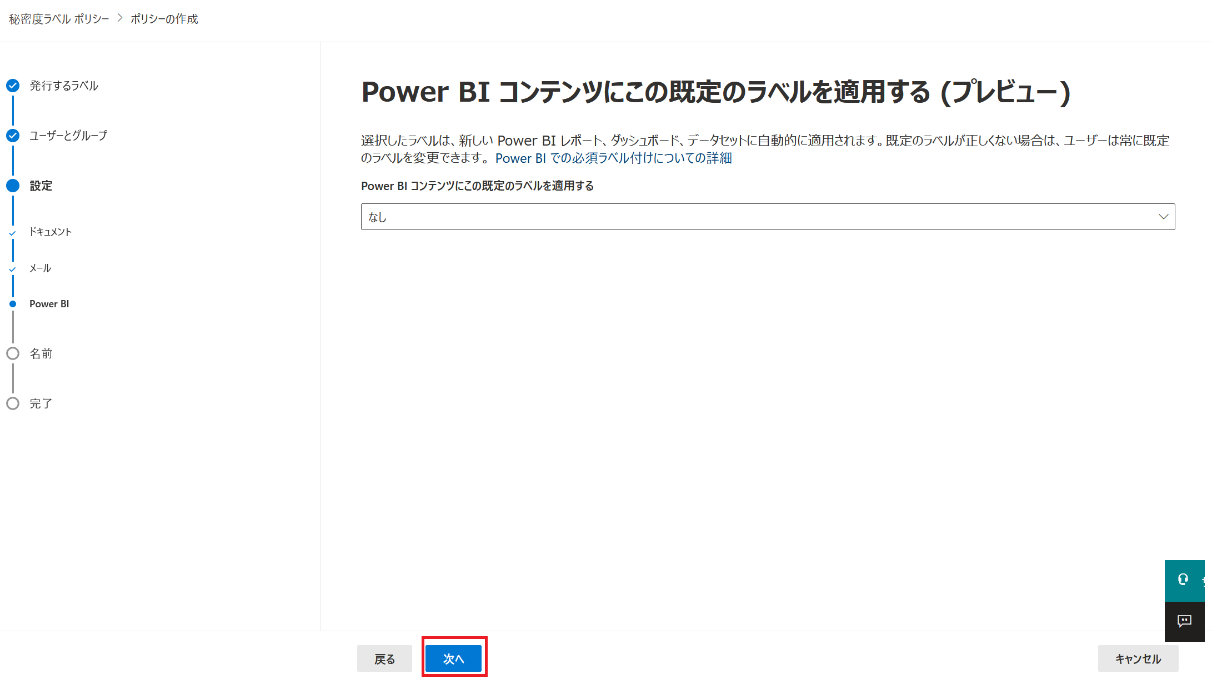Click the page heading Power BI コンテンツ
1212x679 pixels.
point(716,92)
